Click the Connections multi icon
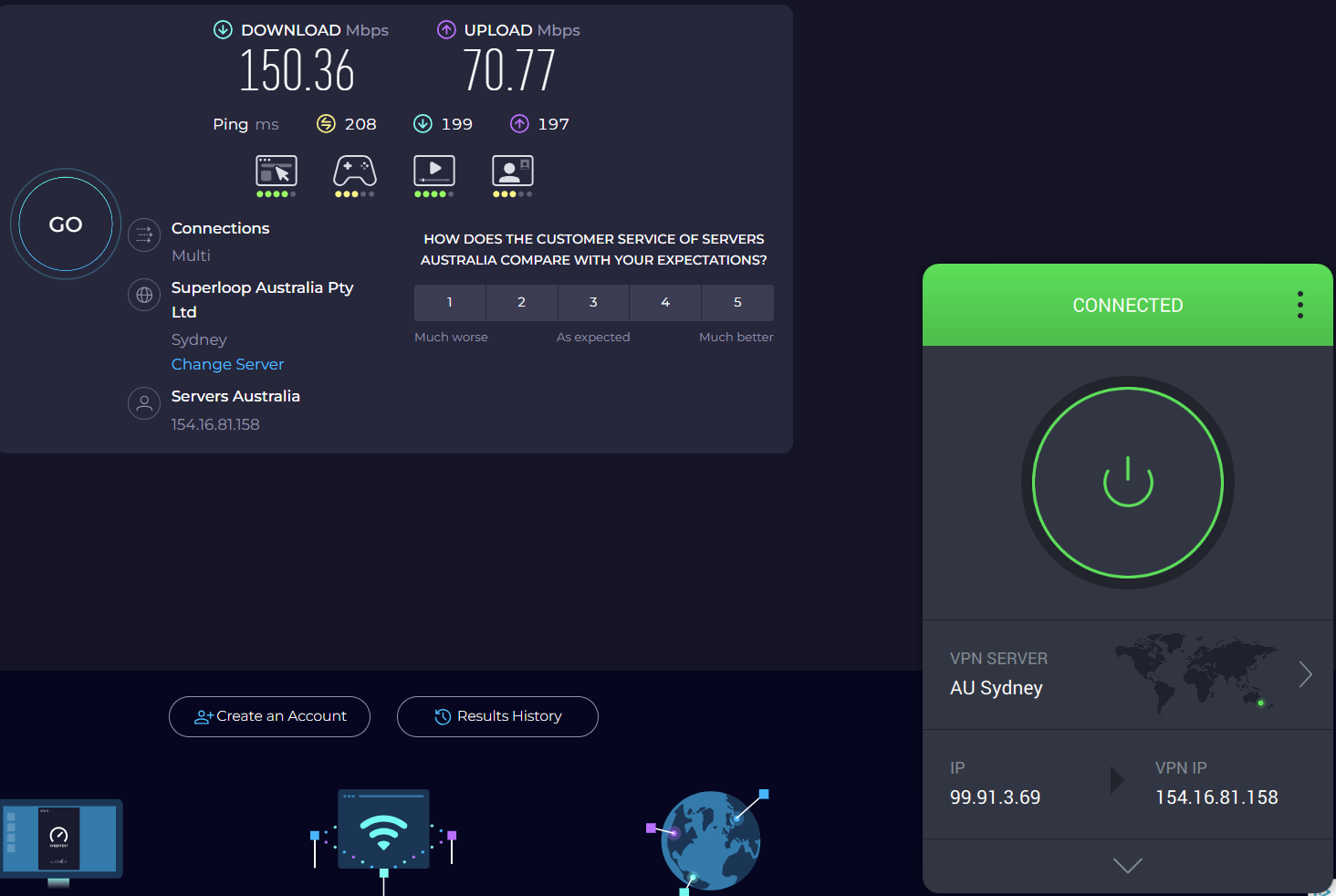Image resolution: width=1336 pixels, height=896 pixels. tap(144, 235)
